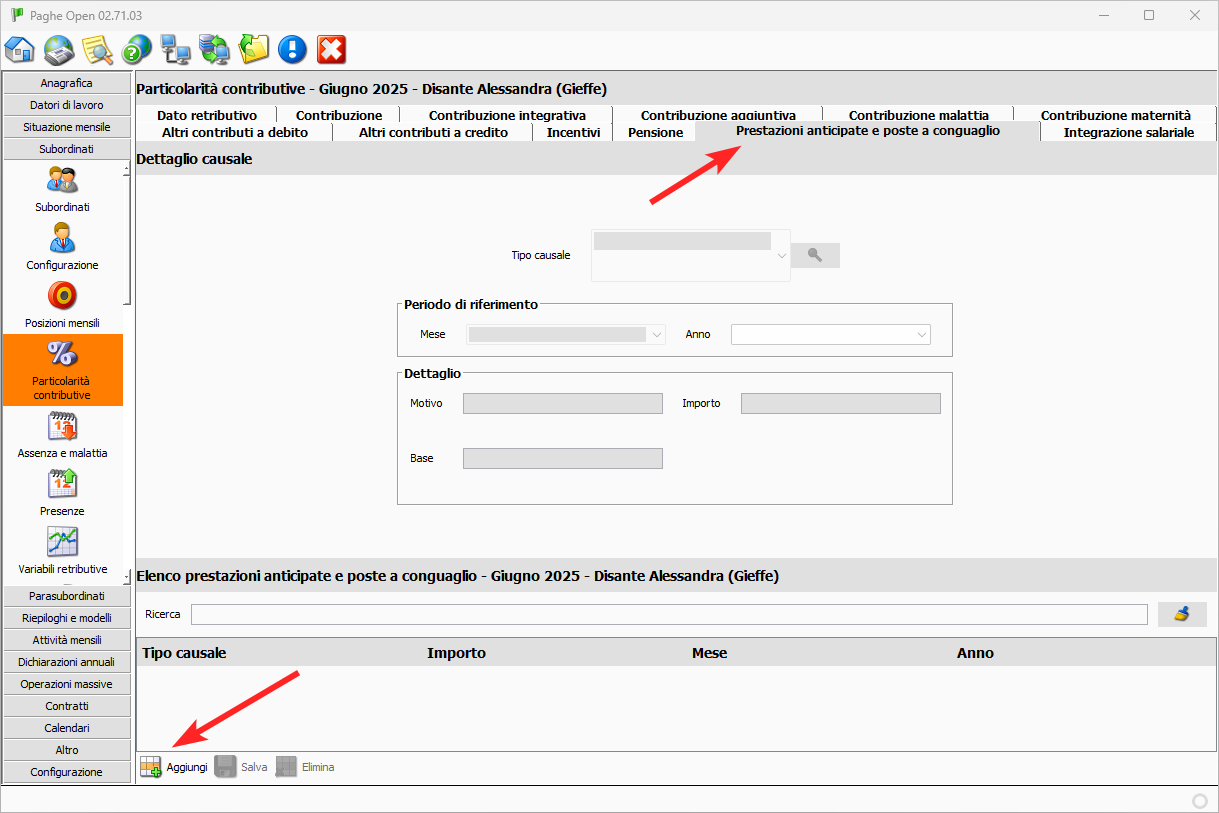Open the globe with newspaper icon
The image size is (1219, 813).
(59, 49)
